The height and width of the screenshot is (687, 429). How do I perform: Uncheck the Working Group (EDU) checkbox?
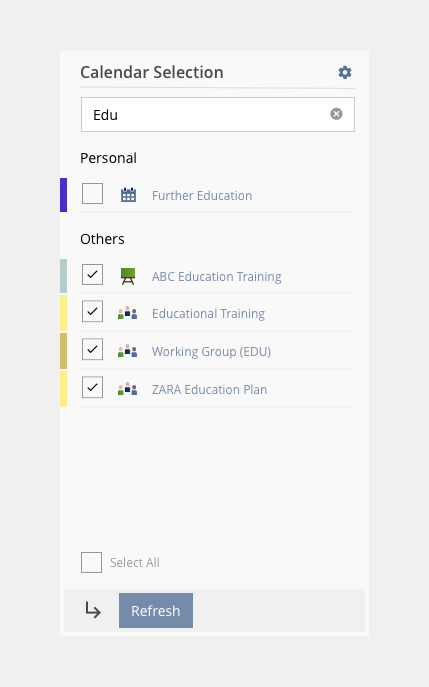92,349
